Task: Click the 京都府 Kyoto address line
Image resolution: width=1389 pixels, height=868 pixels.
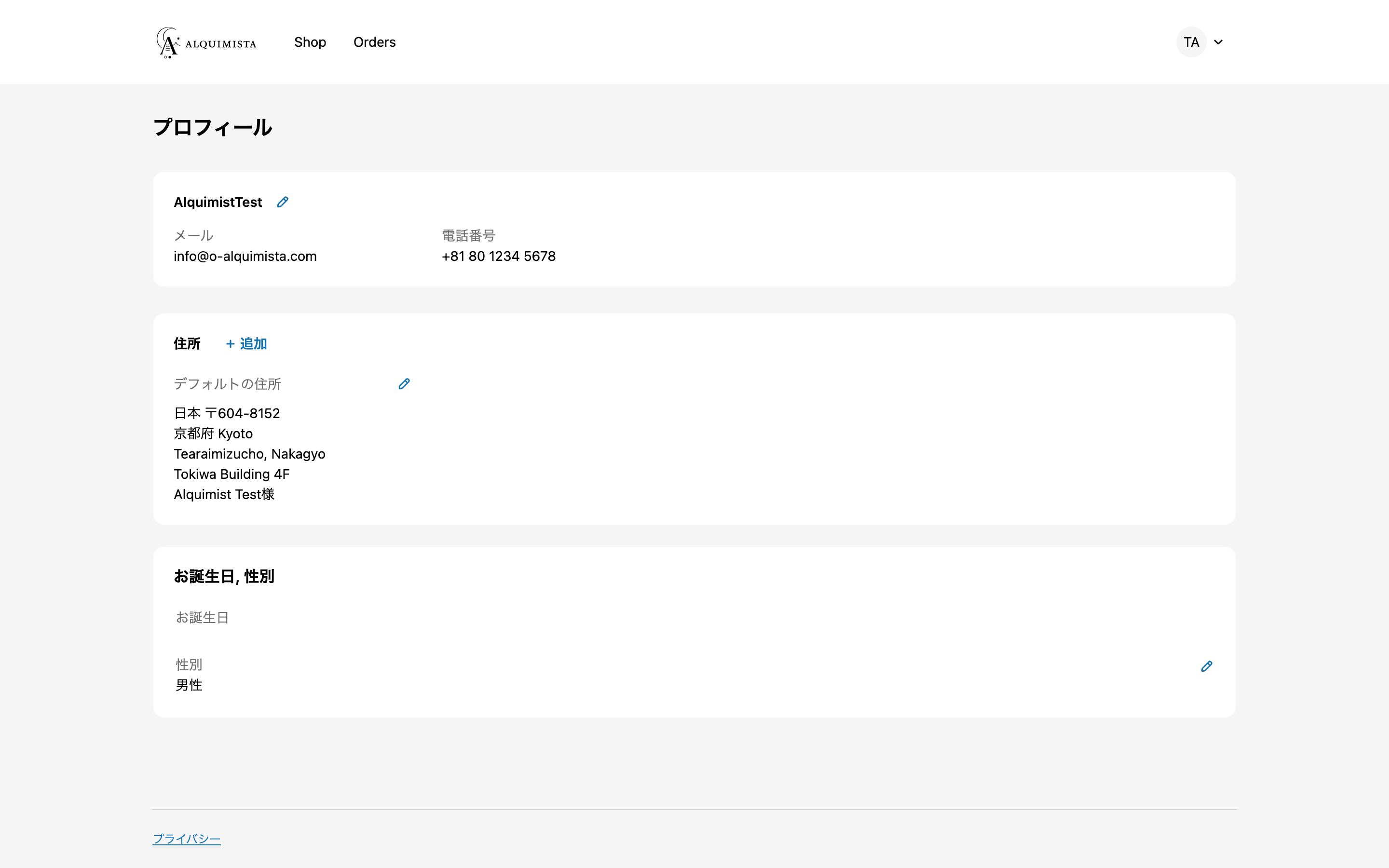Action: 213,434
